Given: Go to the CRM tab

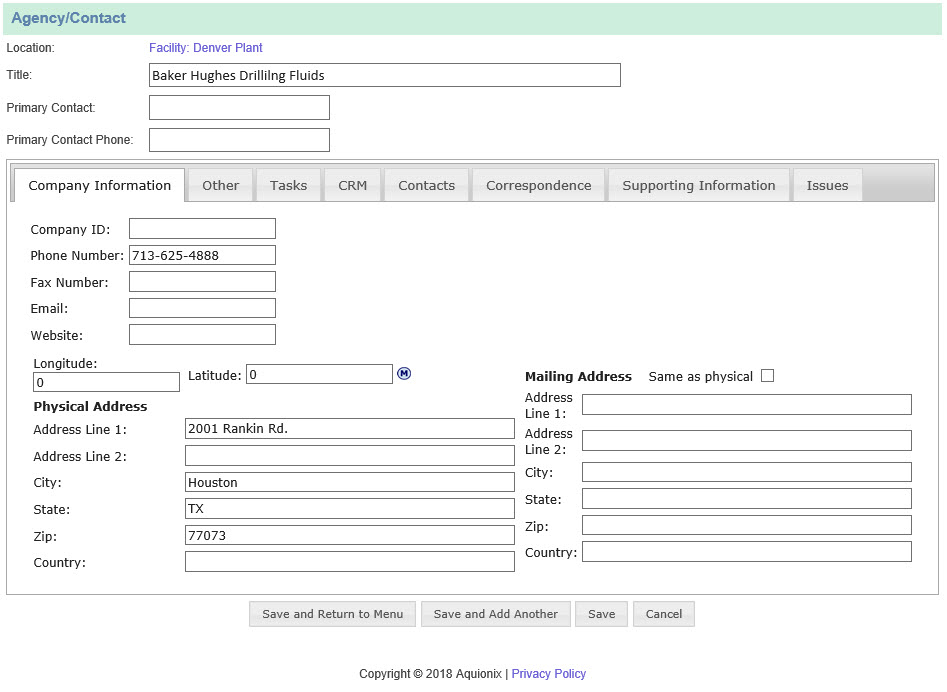Looking at the screenshot, I should tap(352, 185).
